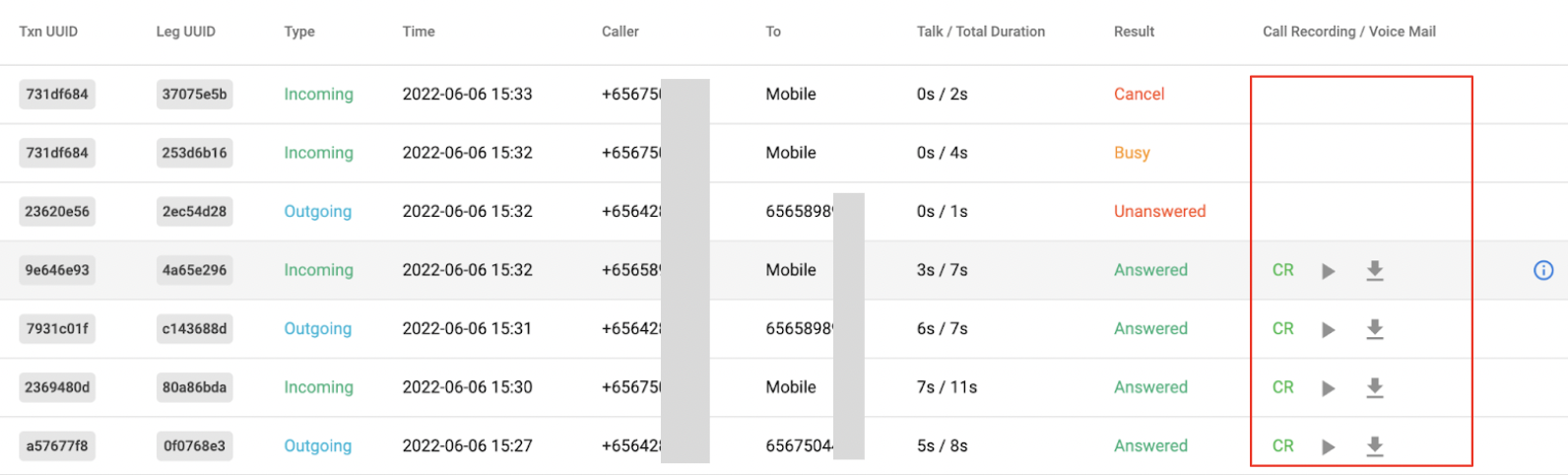Click Leg UUID badge 253d6b16
This screenshot has width=1568, height=475.
tap(194, 153)
